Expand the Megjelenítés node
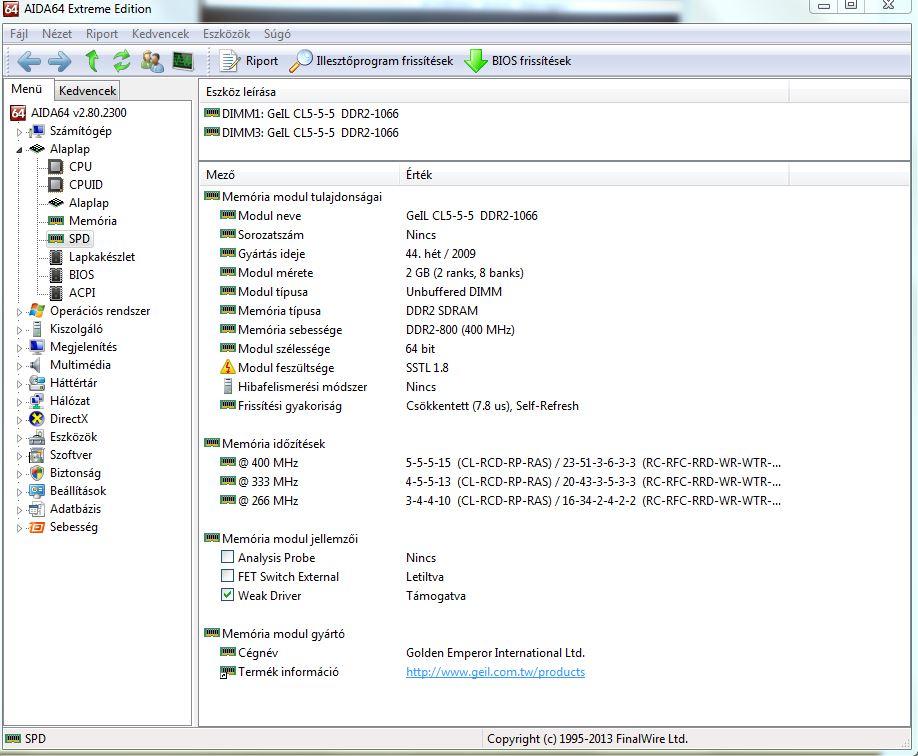This screenshot has height=756, width=918. pyautogui.click(x=19, y=348)
